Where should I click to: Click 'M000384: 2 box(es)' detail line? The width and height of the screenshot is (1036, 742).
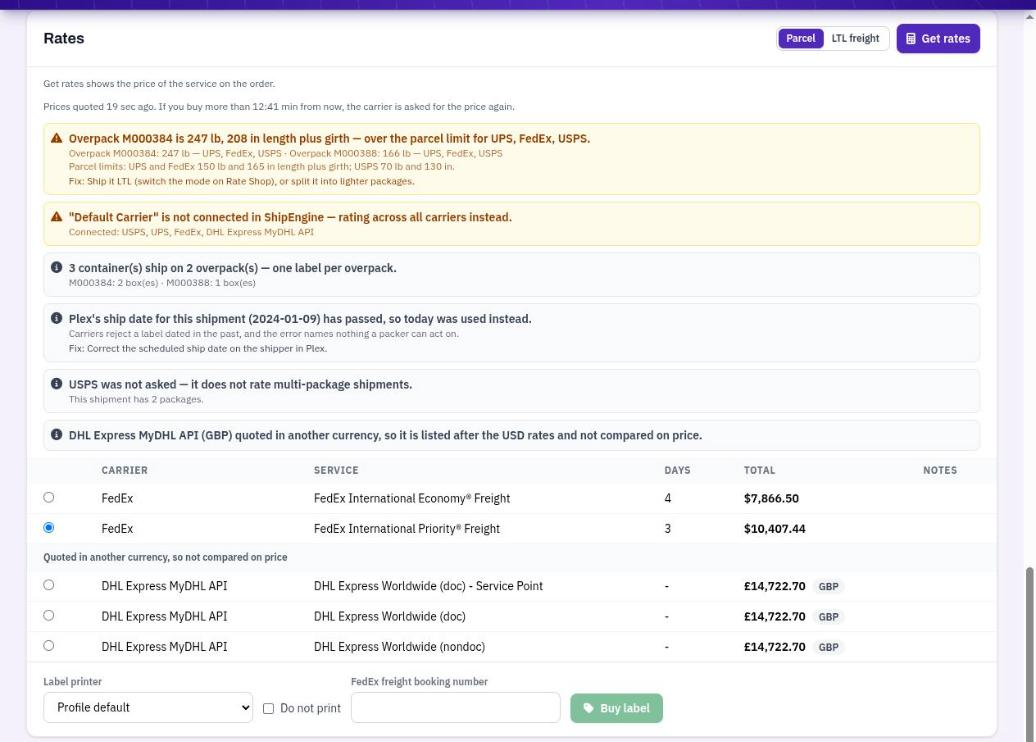[x=162, y=283]
